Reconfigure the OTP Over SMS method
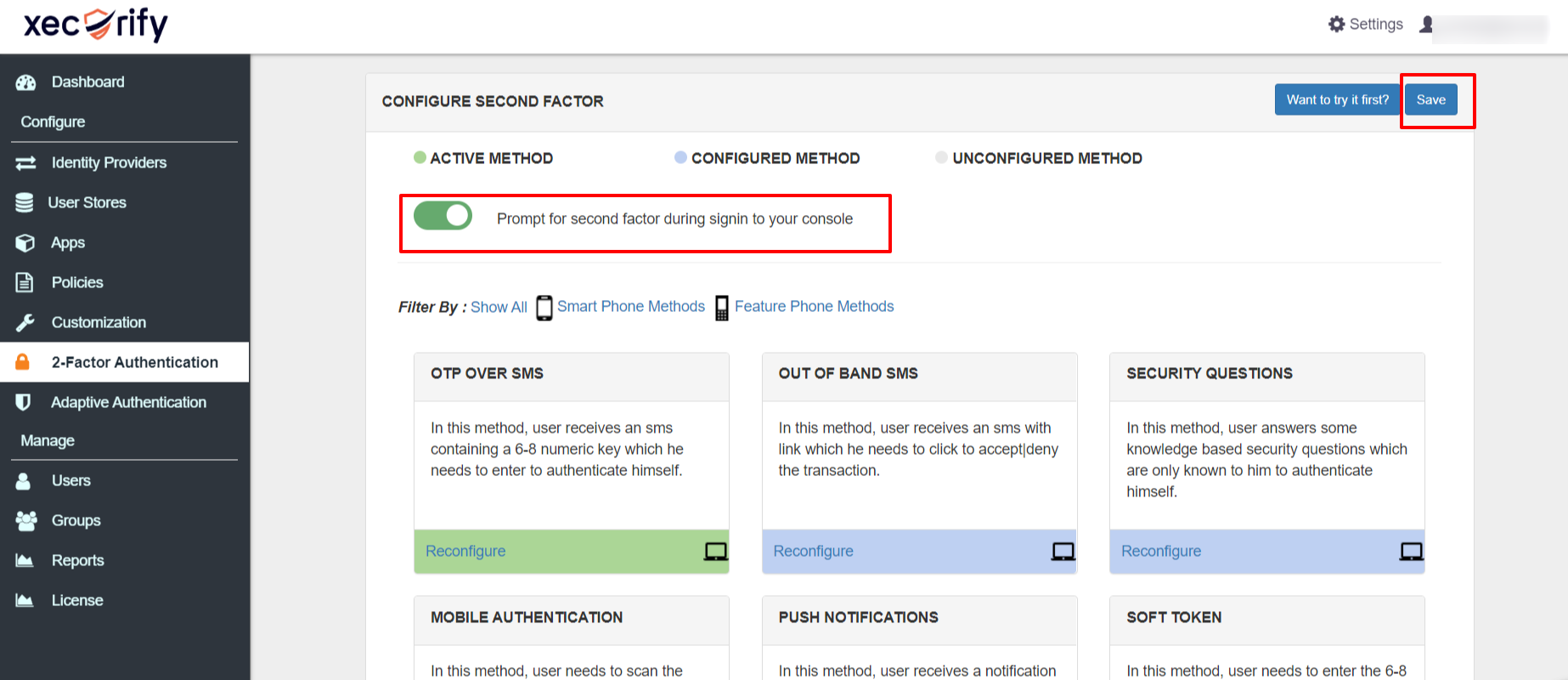 [465, 551]
